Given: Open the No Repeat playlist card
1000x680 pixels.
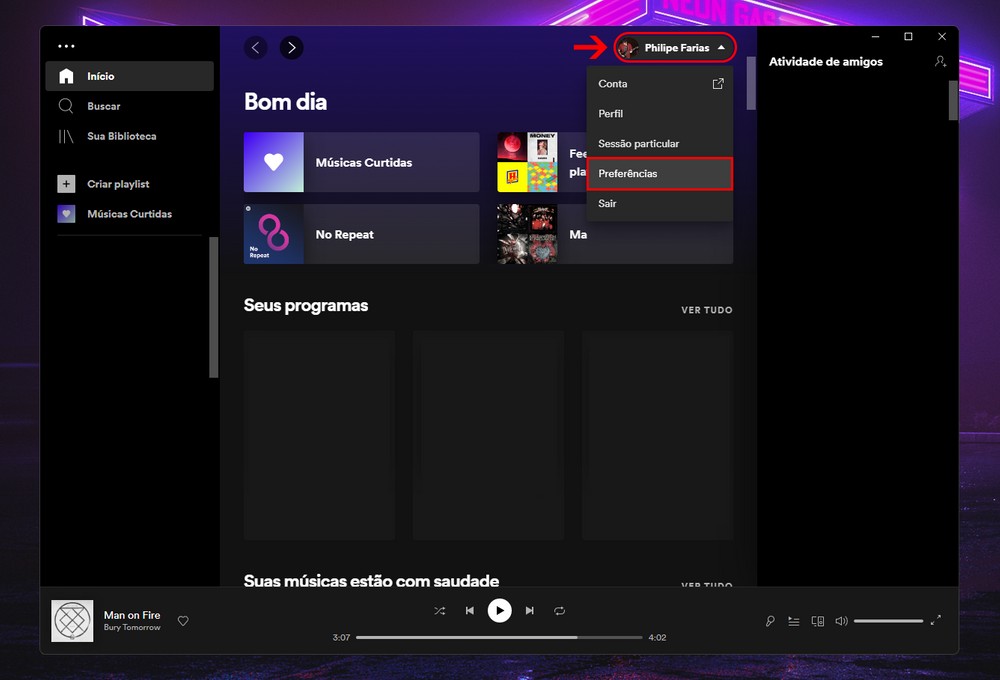Looking at the screenshot, I should coord(361,234).
